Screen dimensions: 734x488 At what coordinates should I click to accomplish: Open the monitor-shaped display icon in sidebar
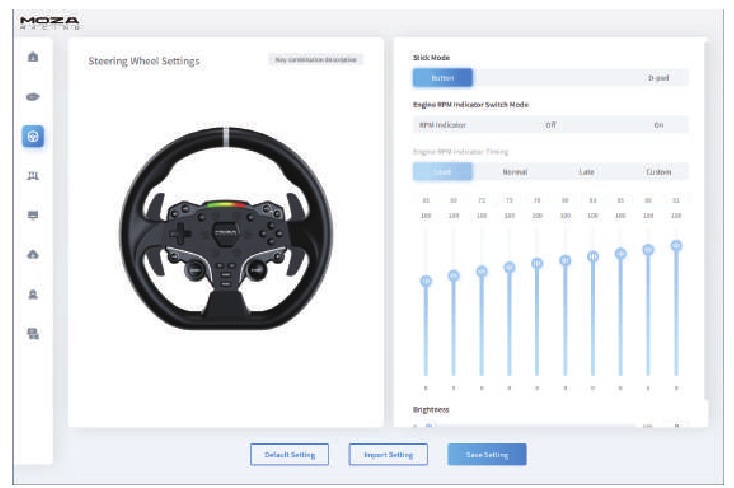(33, 215)
